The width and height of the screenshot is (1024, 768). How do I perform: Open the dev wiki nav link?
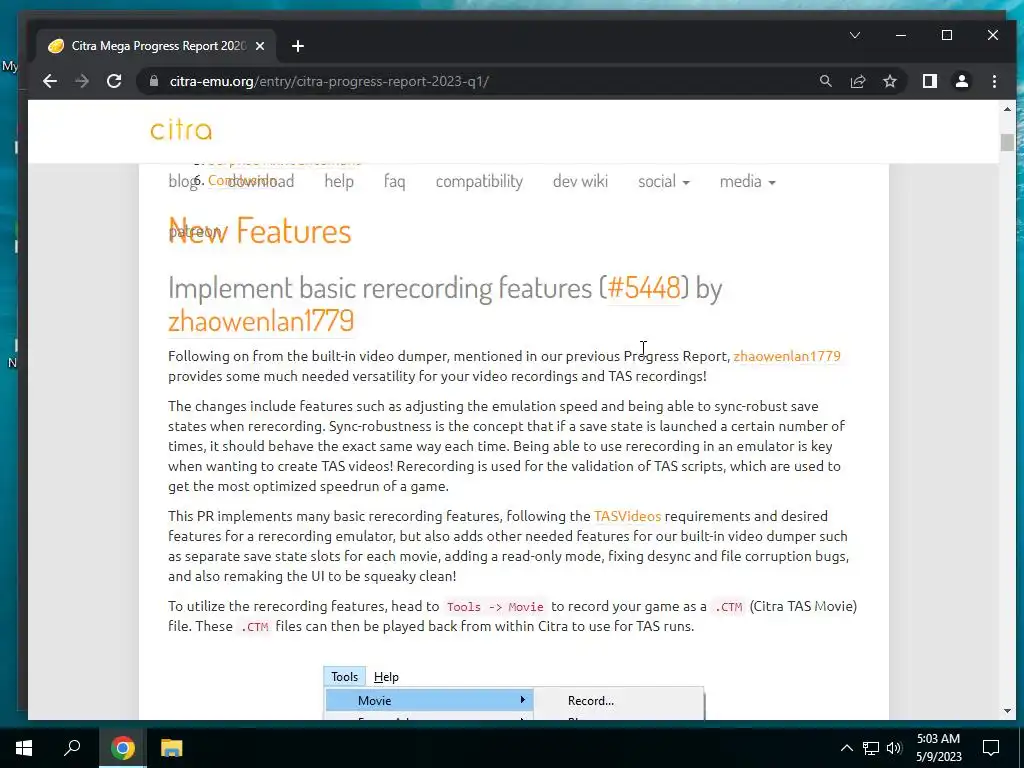point(580,181)
